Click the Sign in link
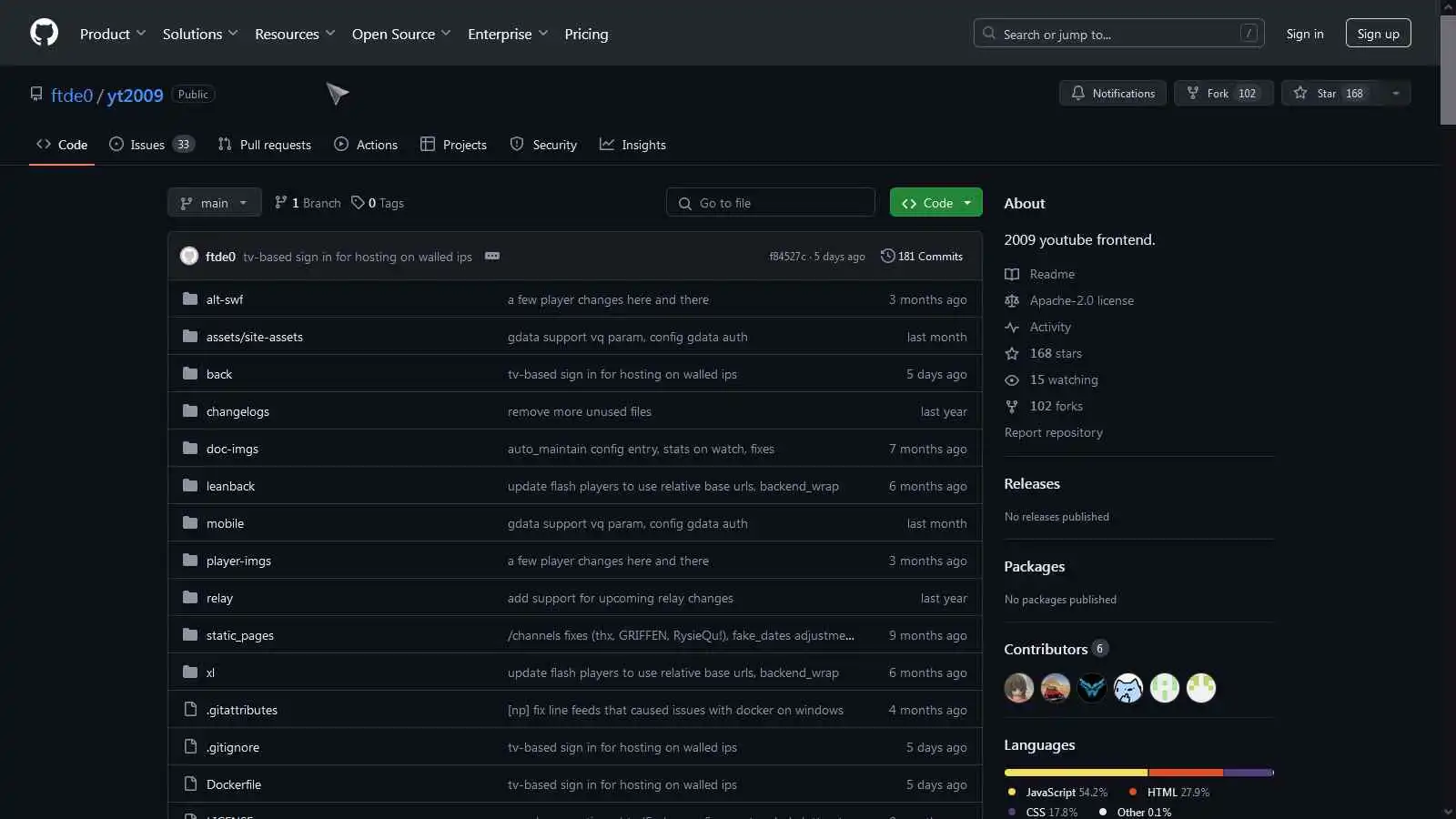 (x=1305, y=34)
